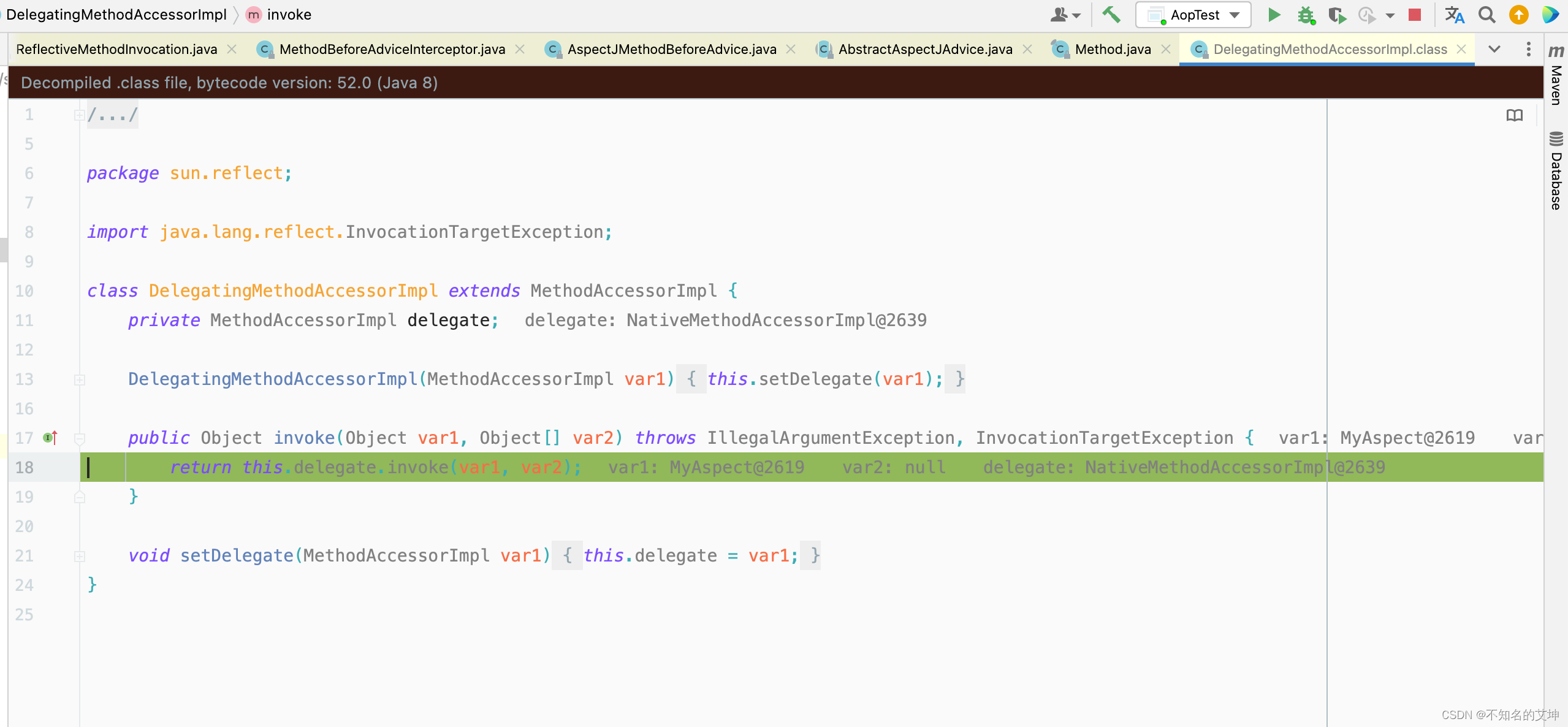Open the colorful plugin logo icon
This screenshot has width=1568, height=727.
pos(1550,15)
